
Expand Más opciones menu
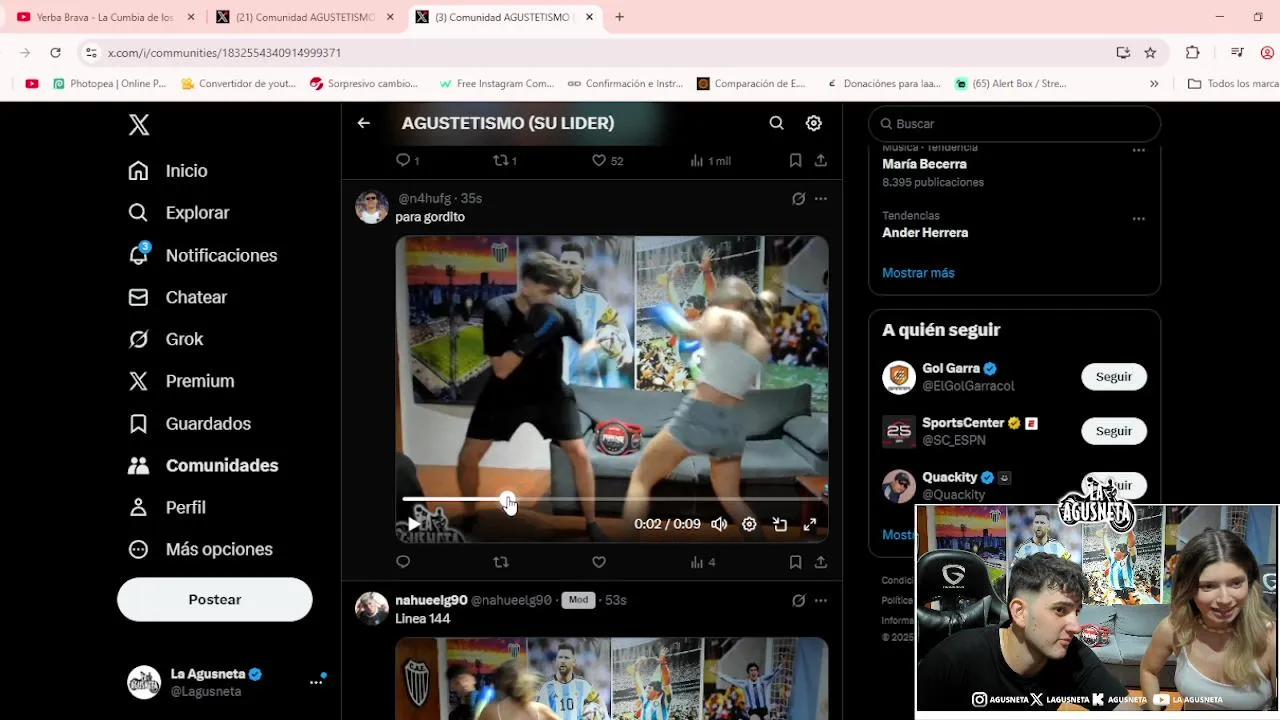pyautogui.click(x=200, y=549)
